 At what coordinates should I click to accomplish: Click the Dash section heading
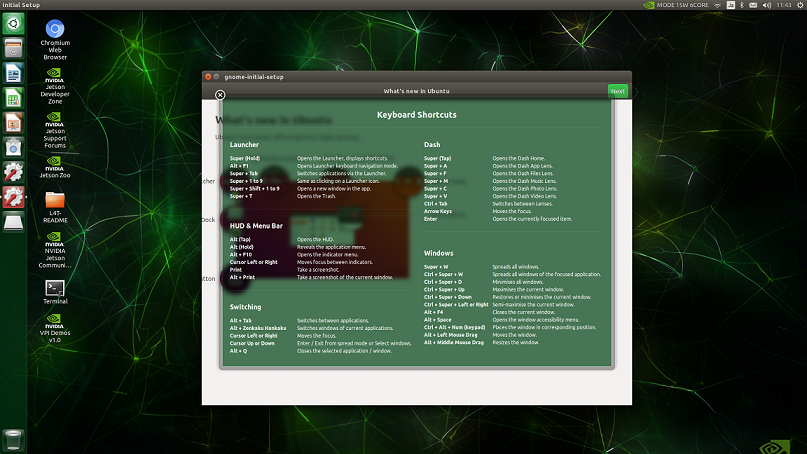click(432, 145)
